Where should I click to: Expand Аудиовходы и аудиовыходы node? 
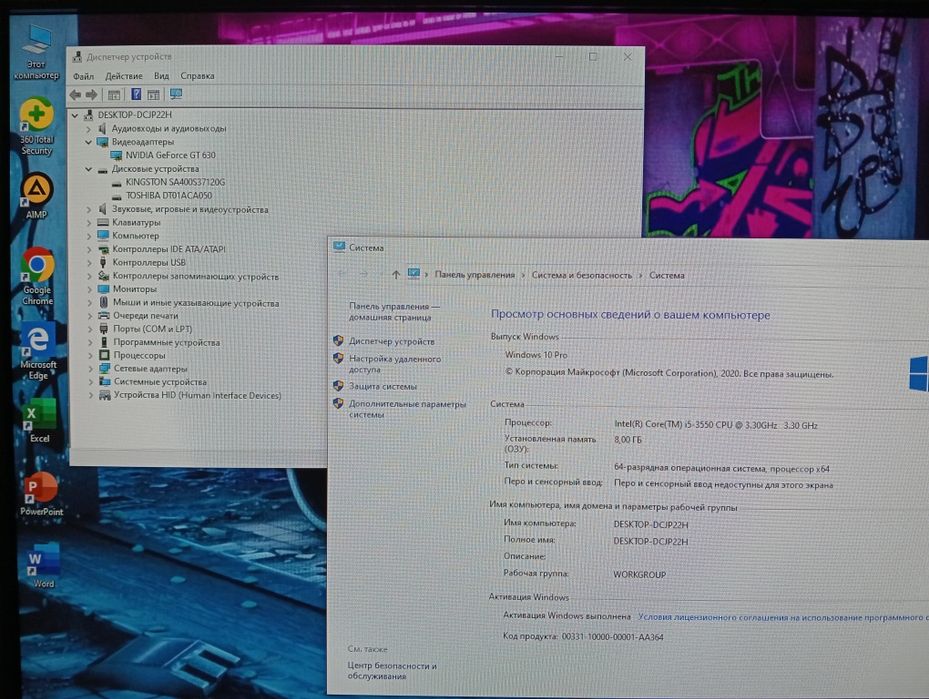[89, 129]
